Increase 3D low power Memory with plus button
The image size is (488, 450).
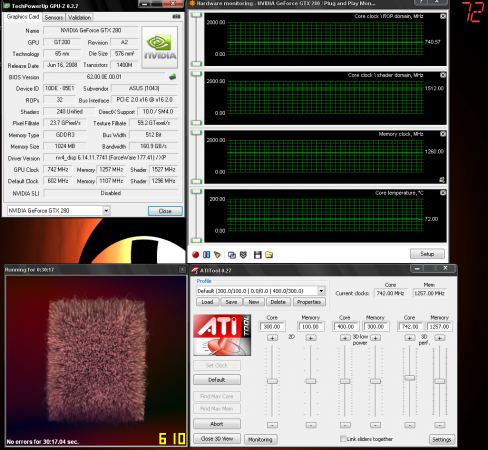pos(375,338)
